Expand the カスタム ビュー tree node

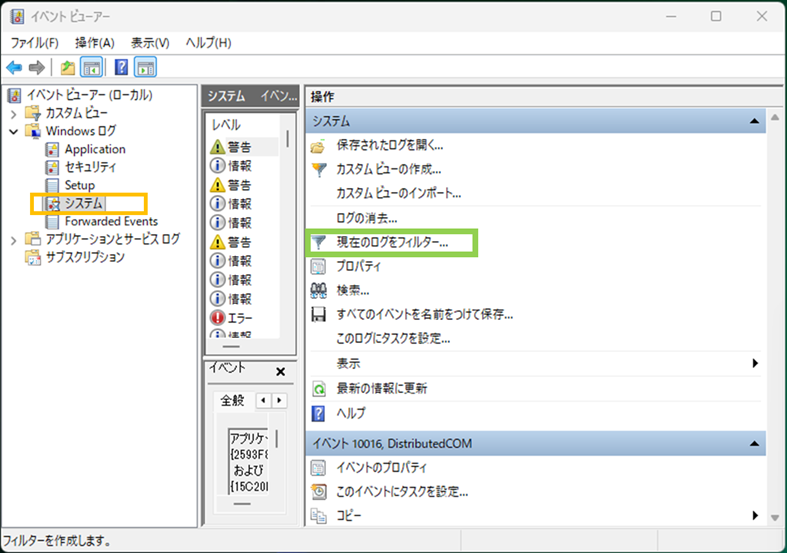point(14,114)
